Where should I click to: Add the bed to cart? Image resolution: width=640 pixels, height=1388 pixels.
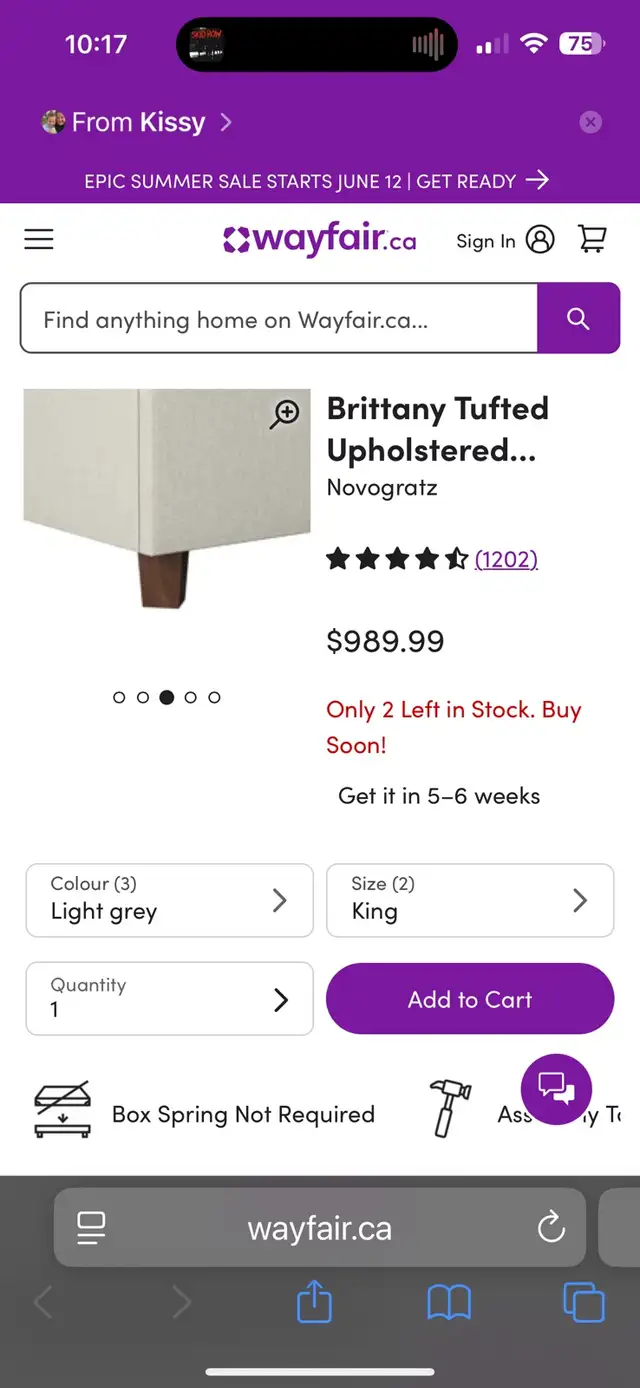[x=470, y=999]
